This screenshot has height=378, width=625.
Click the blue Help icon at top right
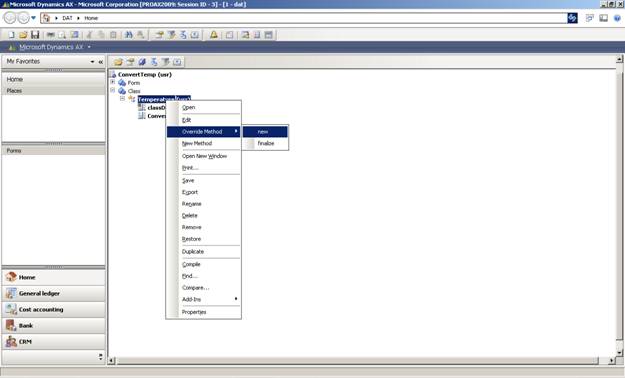617,18
